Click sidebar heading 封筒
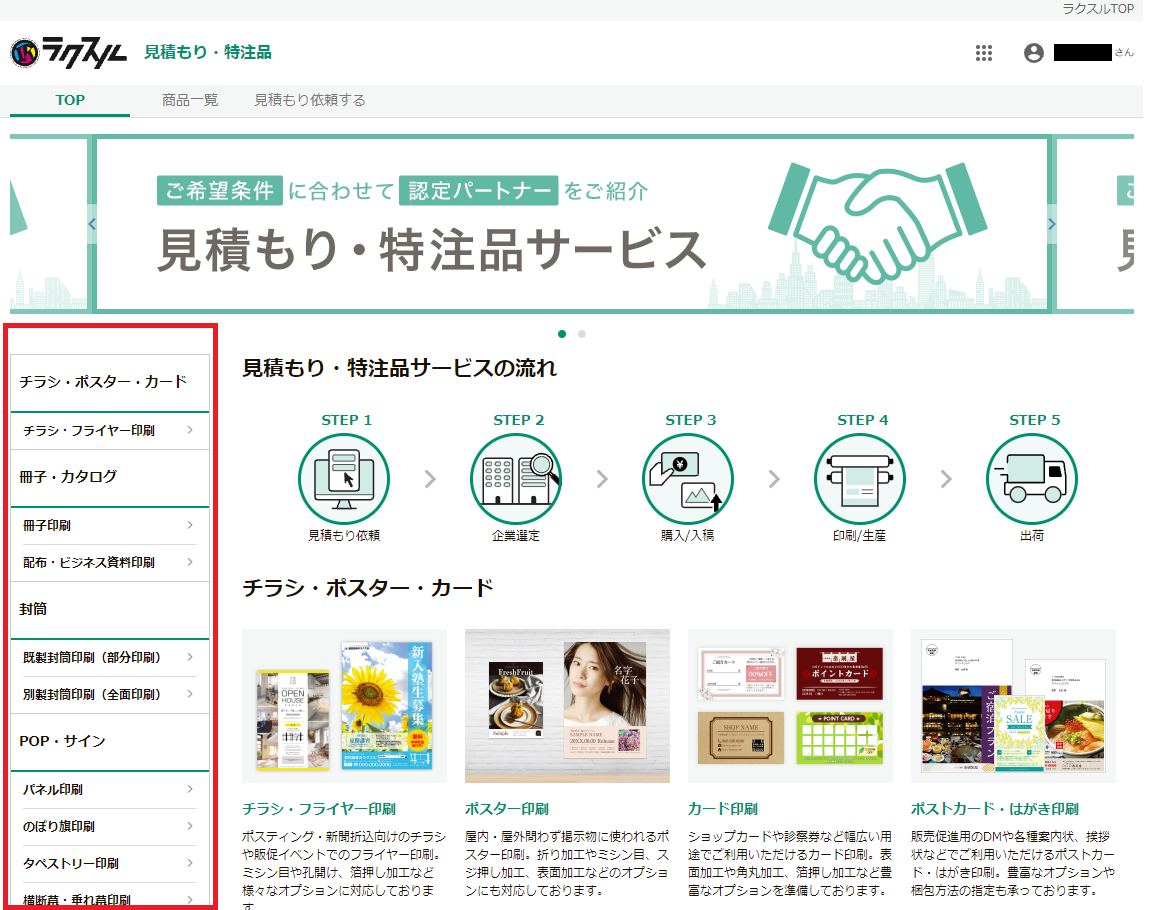Screen dimensions: 1152x910 pos(33,609)
